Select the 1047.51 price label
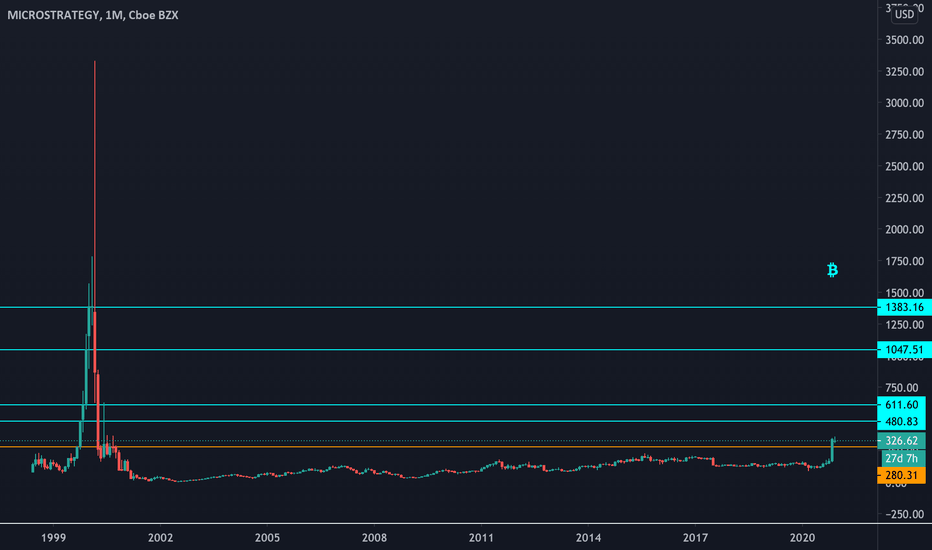This screenshot has height=550, width=932. coord(904,350)
